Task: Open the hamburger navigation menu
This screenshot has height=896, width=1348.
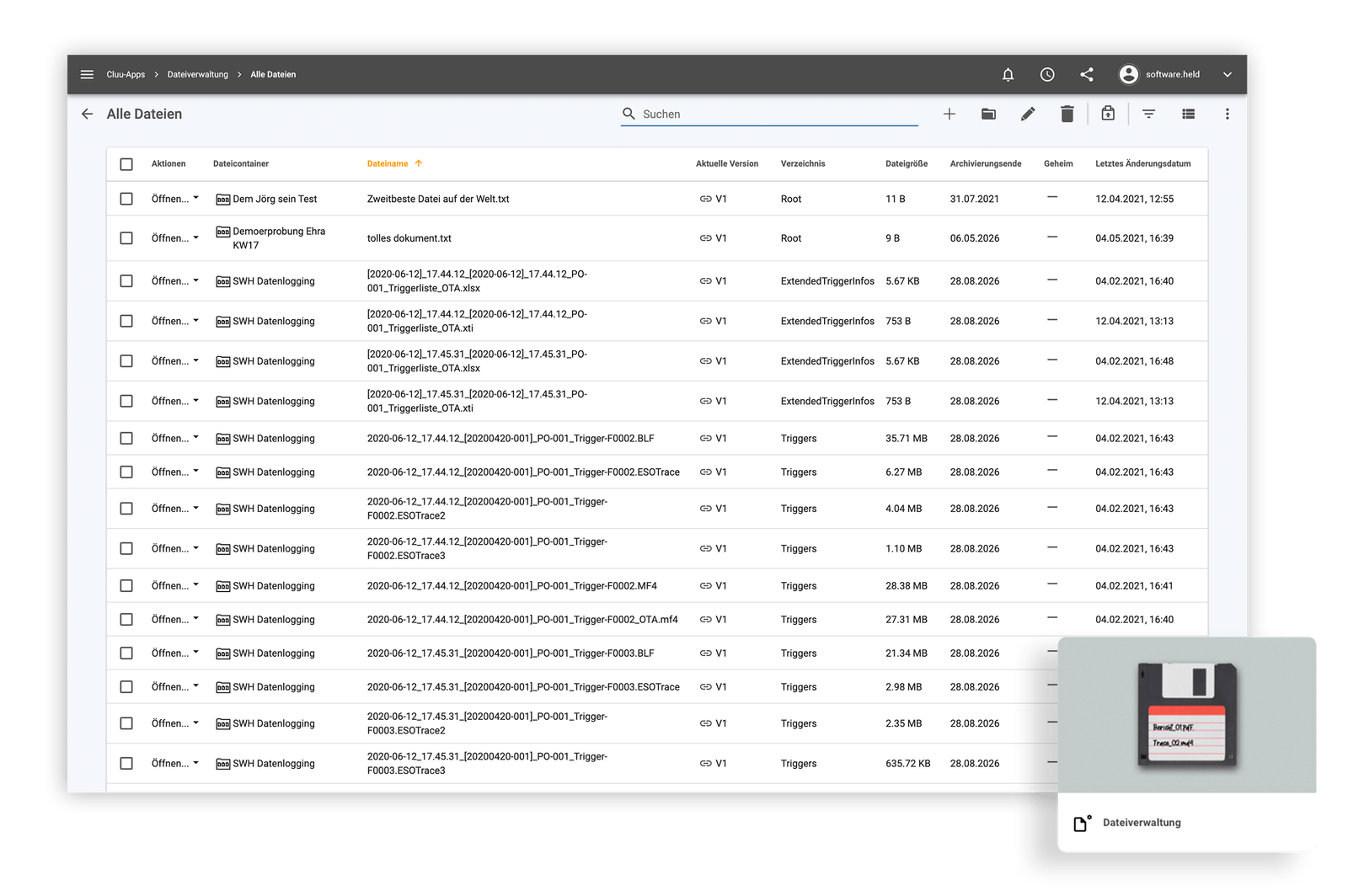Action: click(x=87, y=74)
